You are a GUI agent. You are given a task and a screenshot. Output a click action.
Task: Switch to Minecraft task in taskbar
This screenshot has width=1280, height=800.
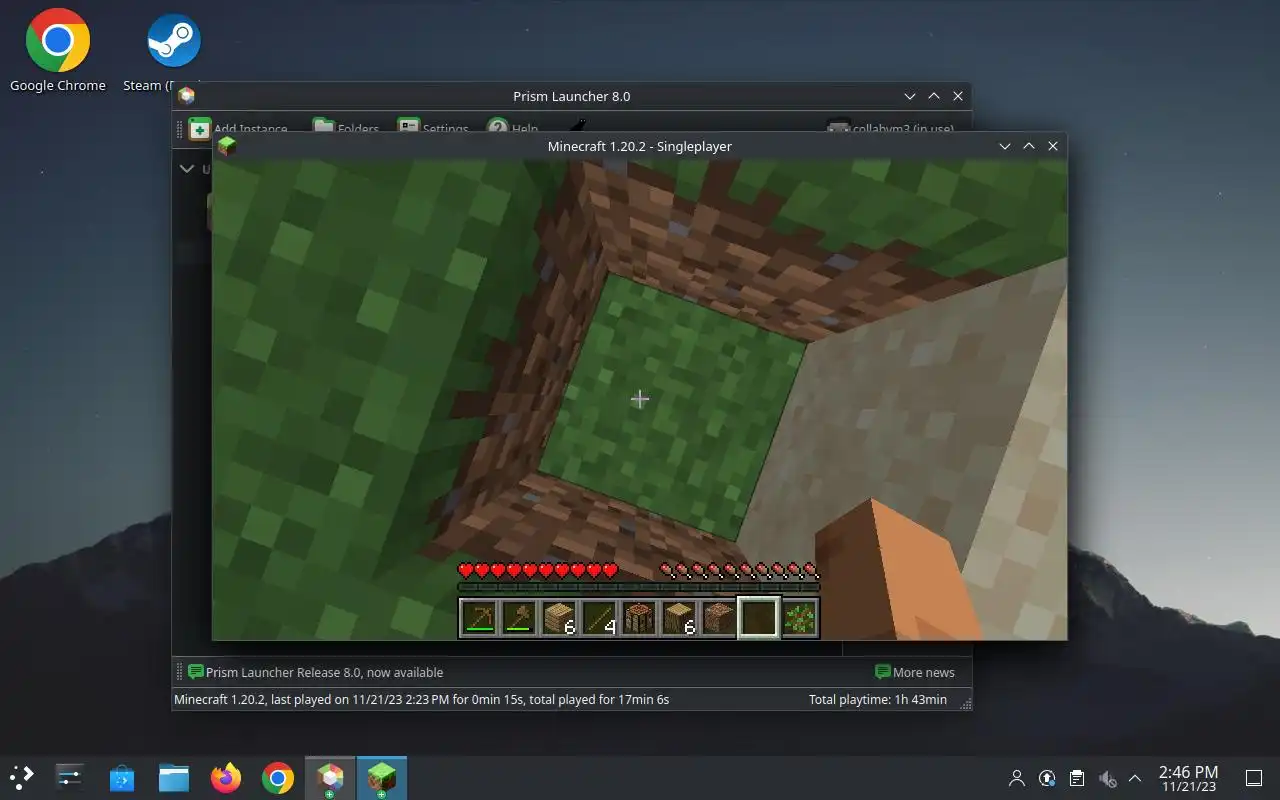point(381,778)
